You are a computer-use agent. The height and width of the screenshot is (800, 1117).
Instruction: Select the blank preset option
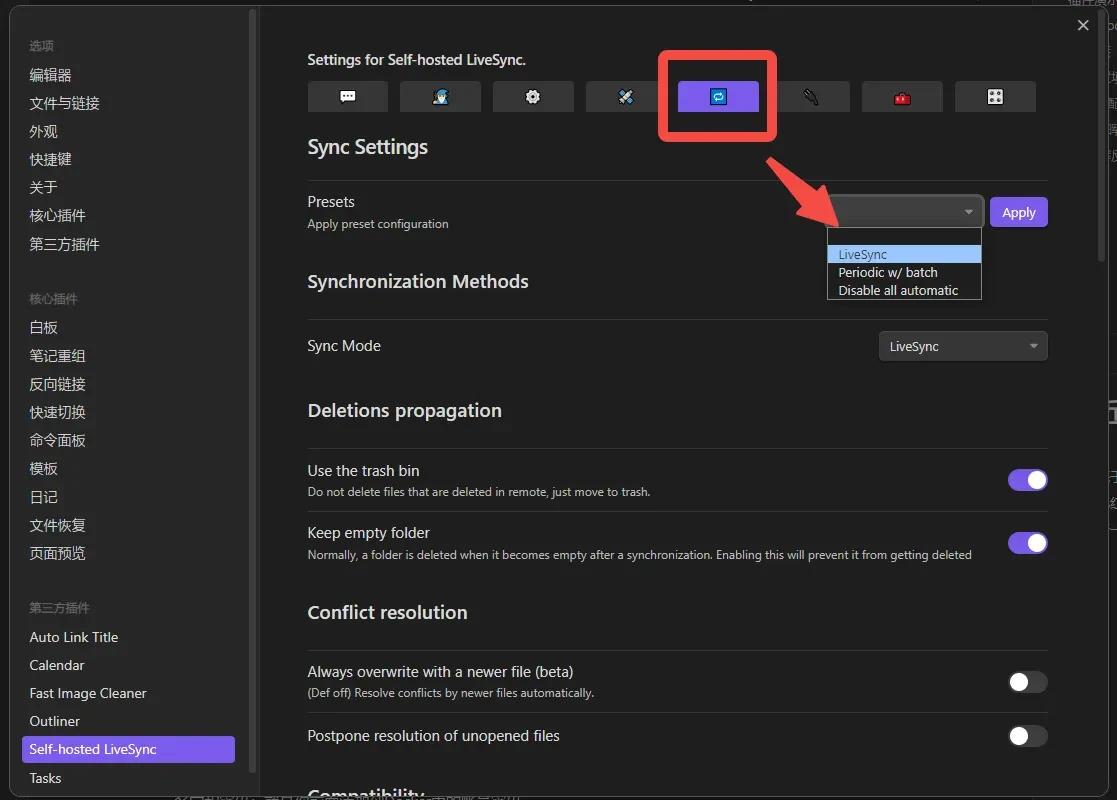904,237
